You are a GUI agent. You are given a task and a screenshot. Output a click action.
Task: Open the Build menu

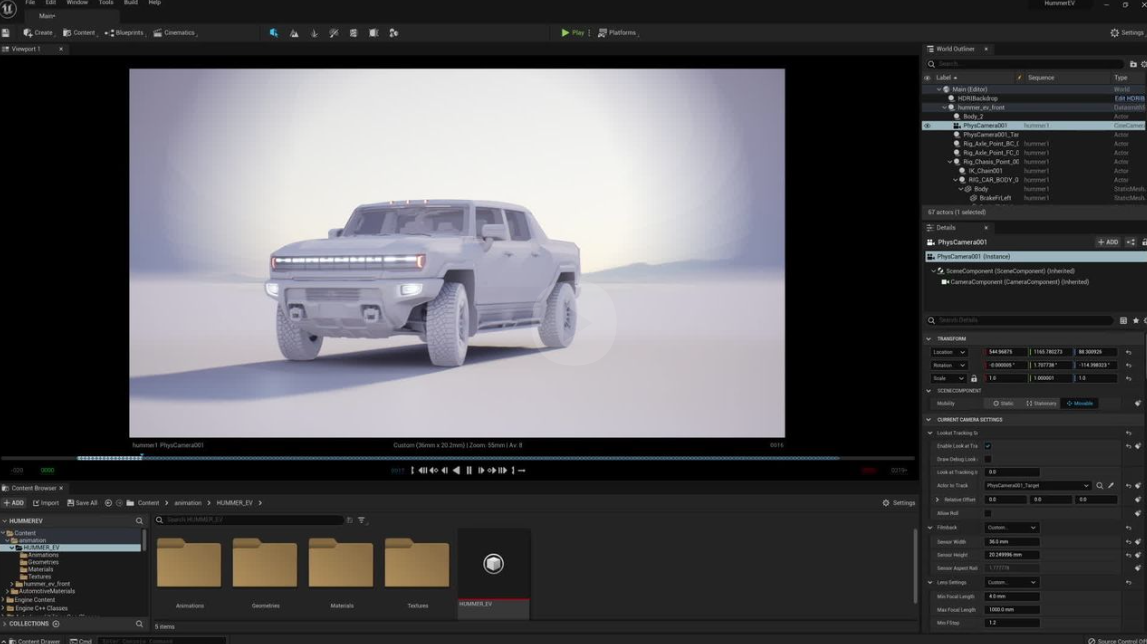click(130, 3)
